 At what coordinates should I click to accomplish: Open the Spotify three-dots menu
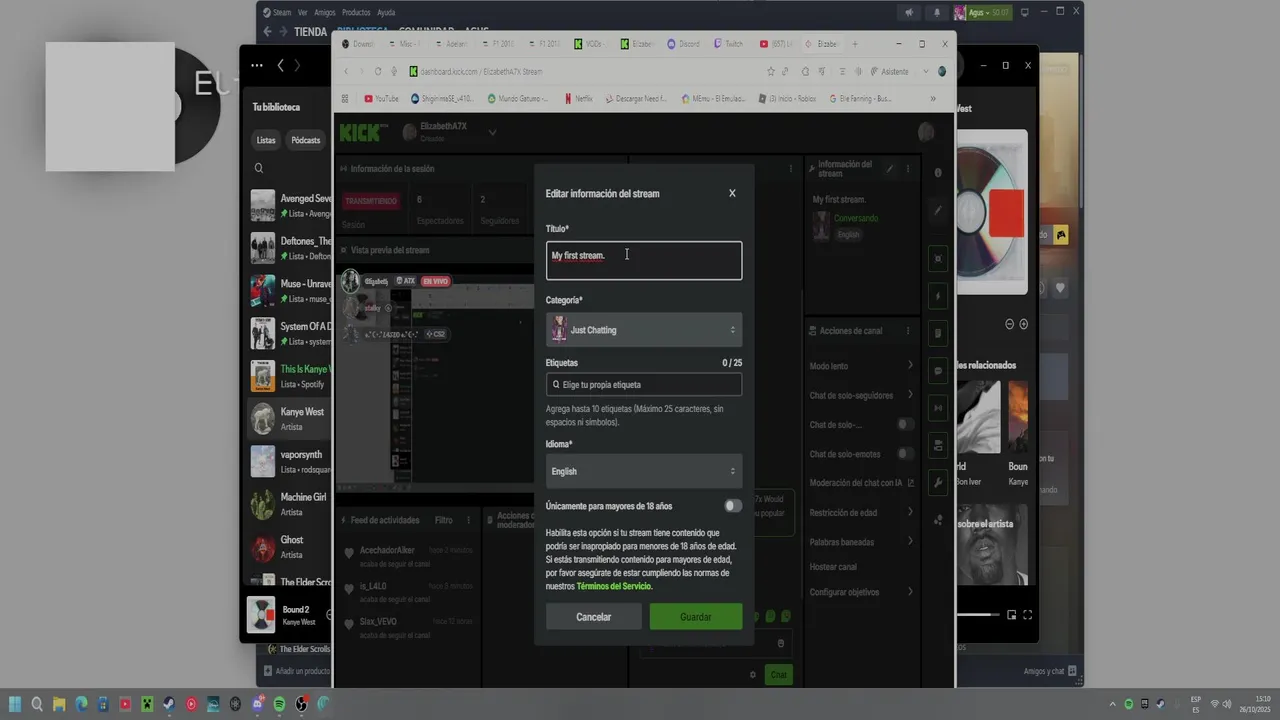pyautogui.click(x=257, y=65)
